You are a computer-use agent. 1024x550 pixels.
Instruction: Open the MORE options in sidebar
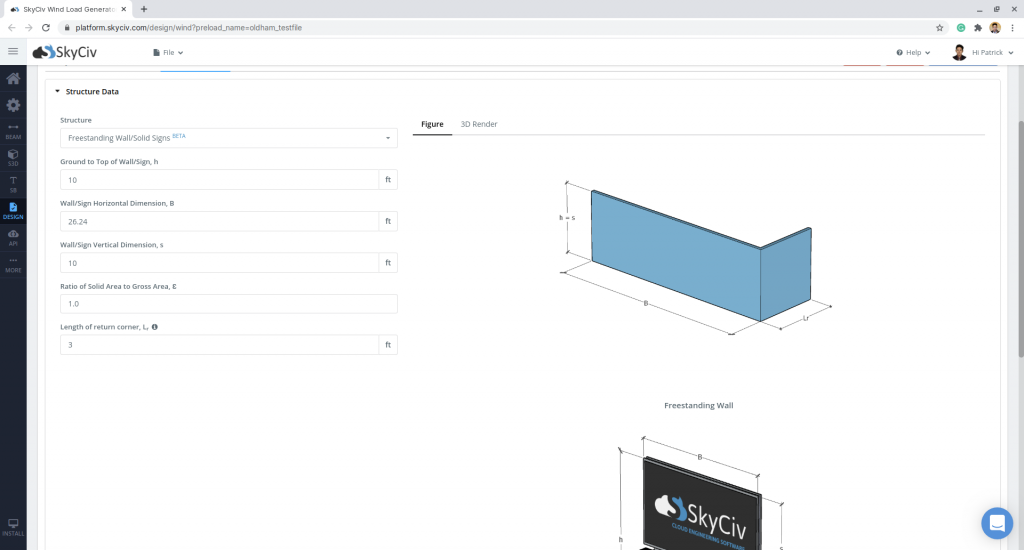(x=13, y=264)
